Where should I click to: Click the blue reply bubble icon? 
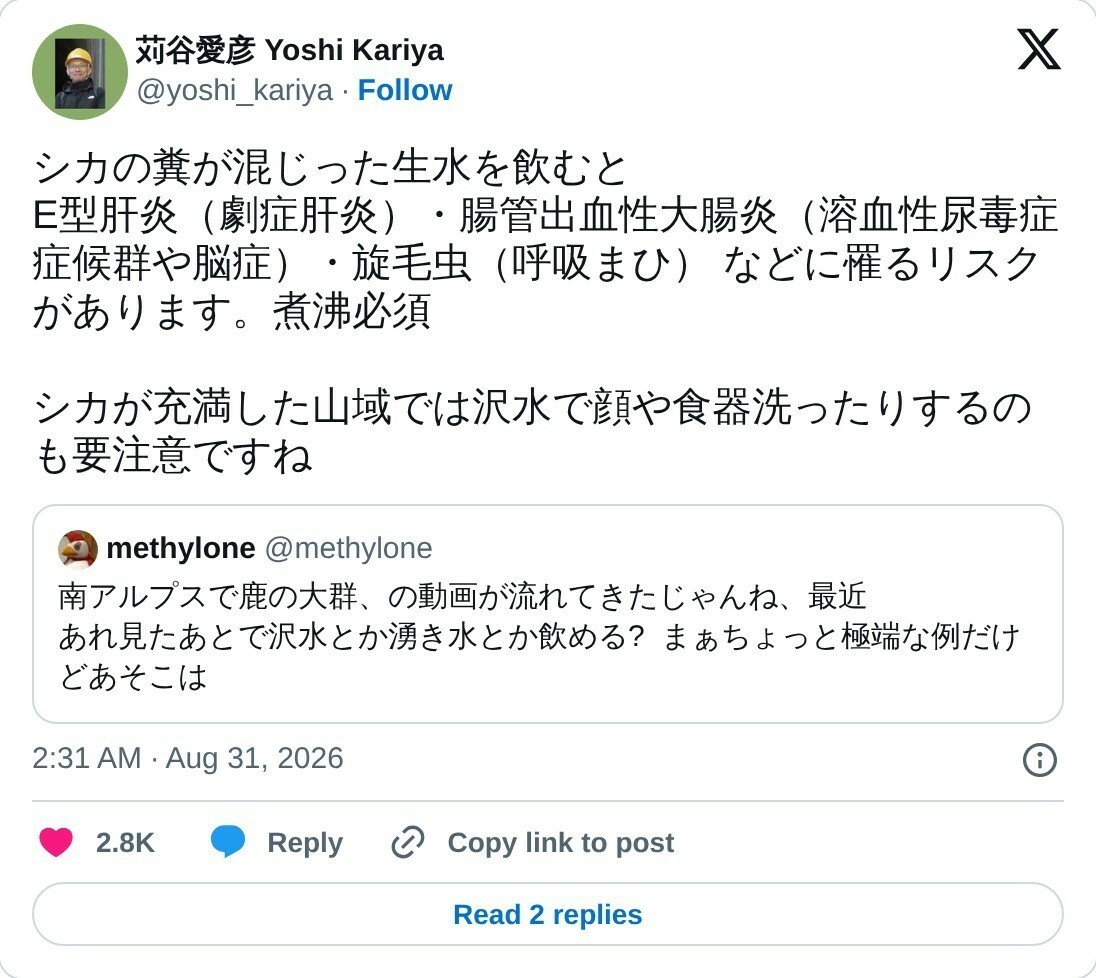pyautogui.click(x=228, y=841)
